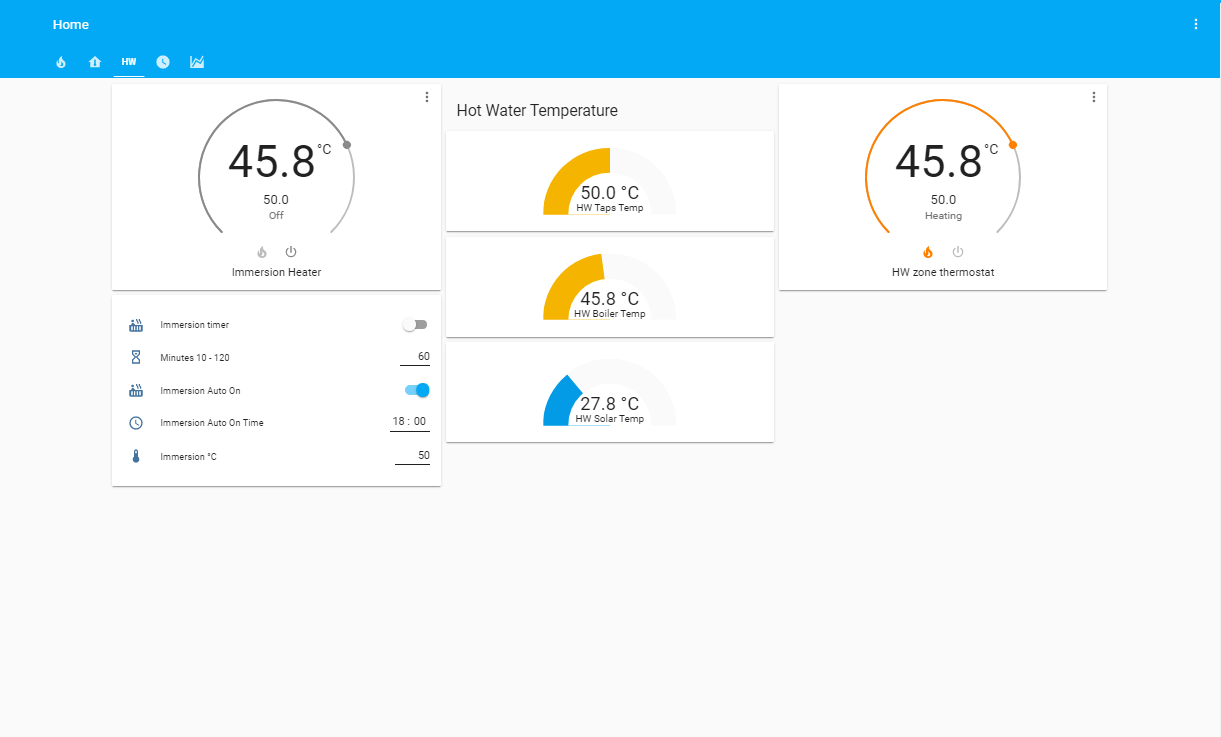Open the chart graph icon tab
The height and width of the screenshot is (737, 1221).
tap(197, 62)
